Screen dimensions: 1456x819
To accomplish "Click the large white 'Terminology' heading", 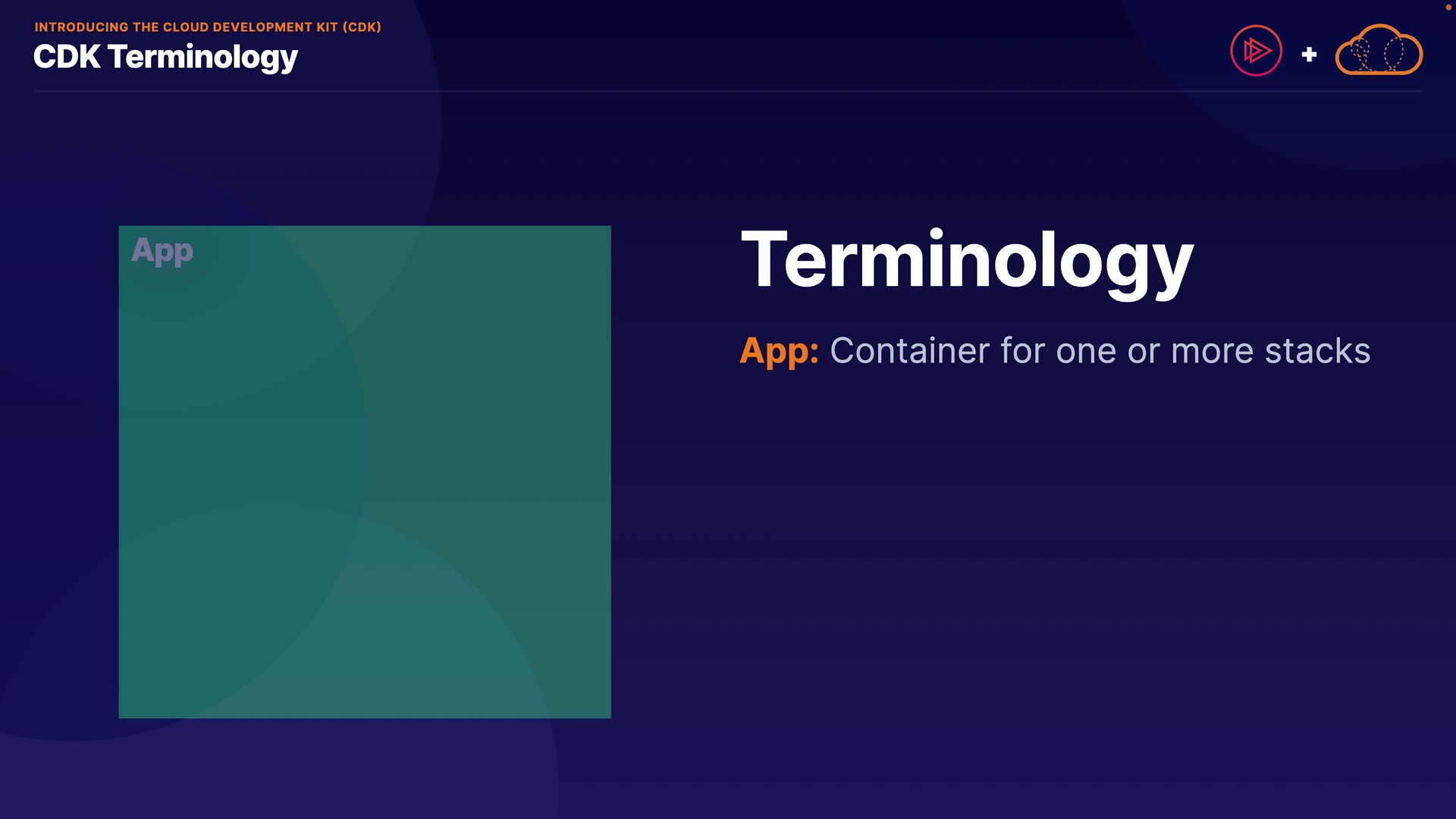I will pos(967,260).
